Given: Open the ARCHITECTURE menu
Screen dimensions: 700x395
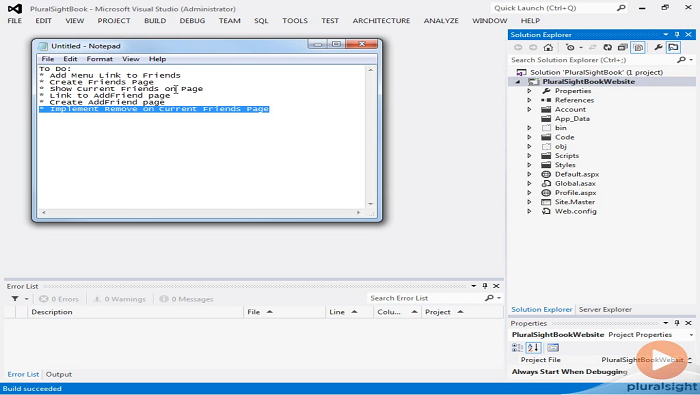Looking at the screenshot, I should click(381, 21).
